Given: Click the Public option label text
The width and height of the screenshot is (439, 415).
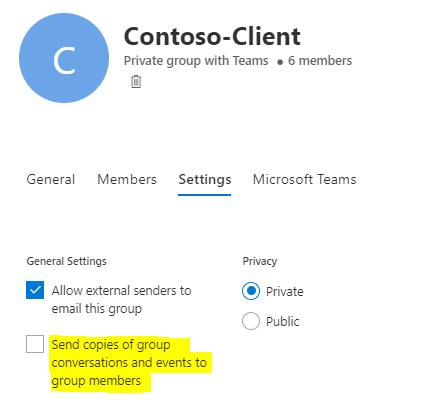Looking at the screenshot, I should tap(283, 321).
